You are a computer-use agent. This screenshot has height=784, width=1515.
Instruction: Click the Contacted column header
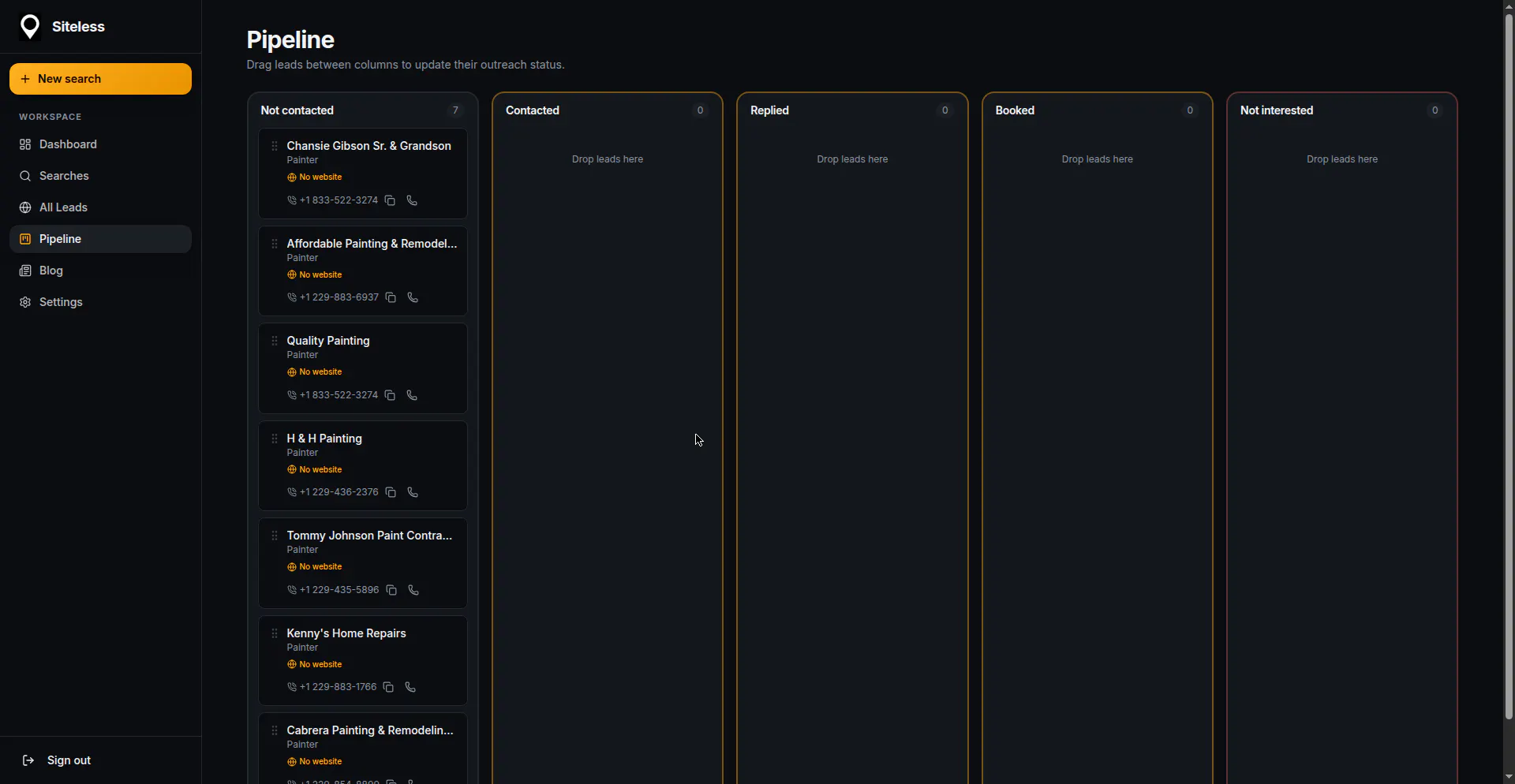[x=533, y=110]
